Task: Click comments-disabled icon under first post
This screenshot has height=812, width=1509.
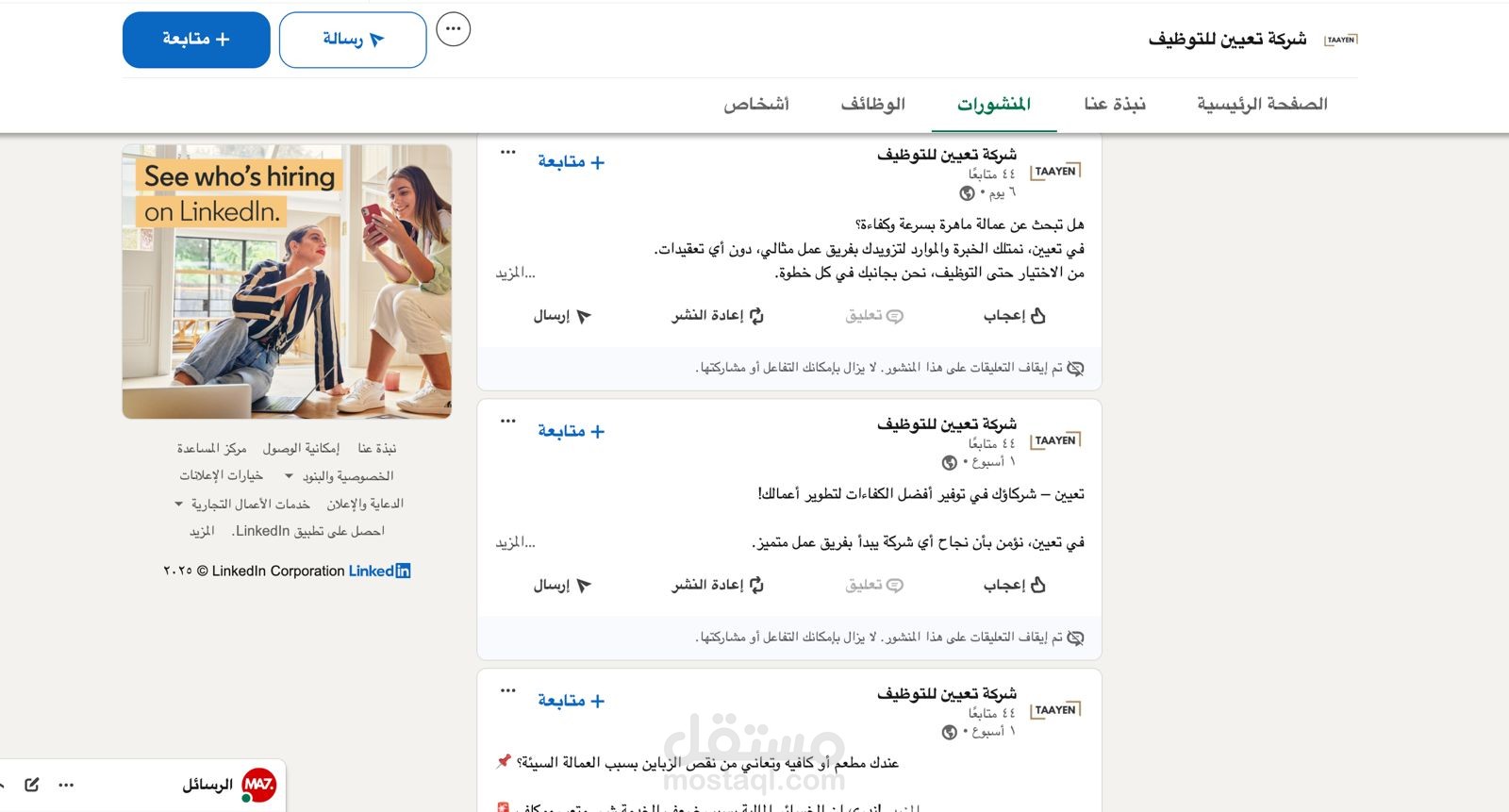Action: tap(1075, 368)
